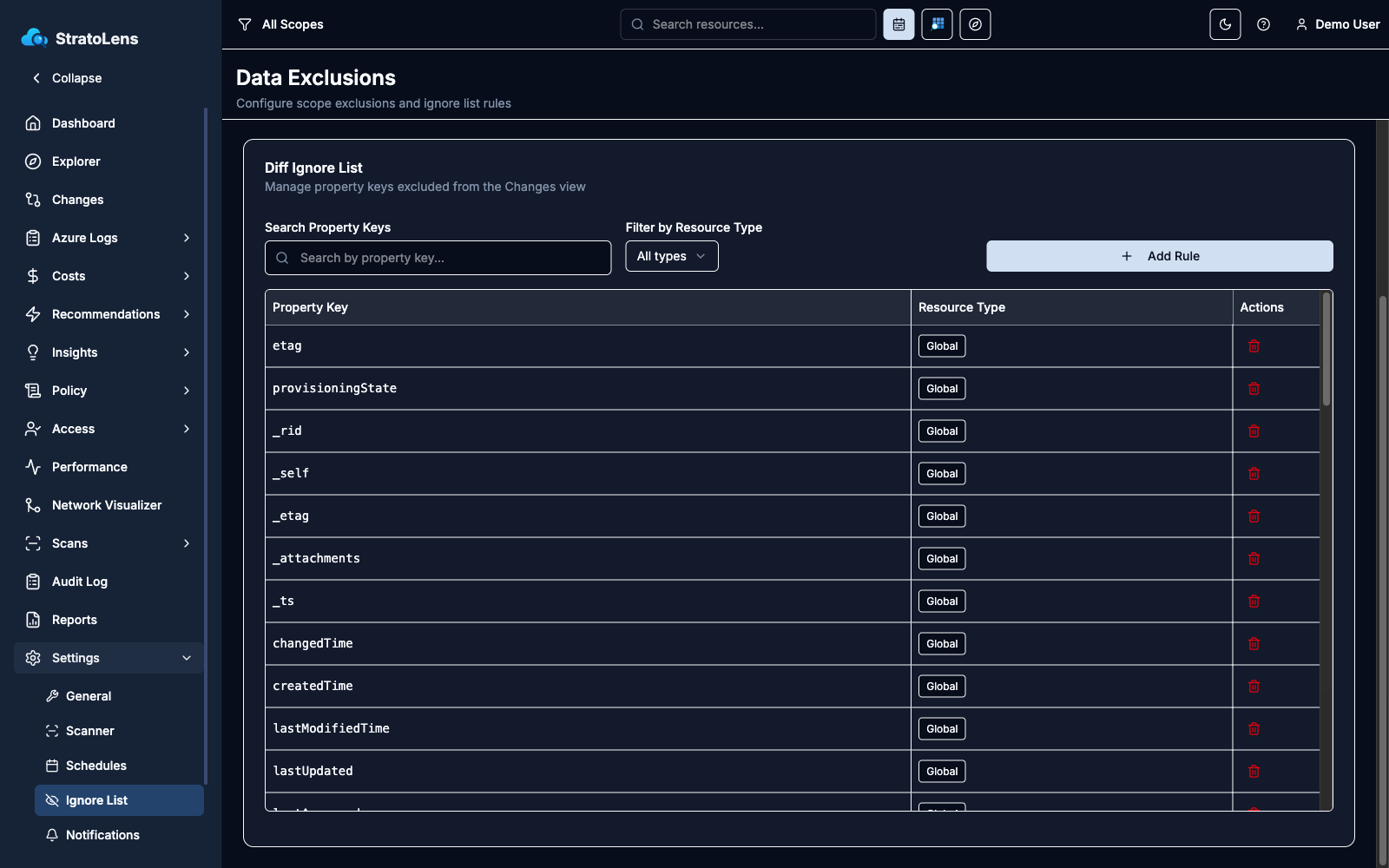The height and width of the screenshot is (868, 1389).
Task: Expand the Access submenu chevron
Action: tap(187, 429)
